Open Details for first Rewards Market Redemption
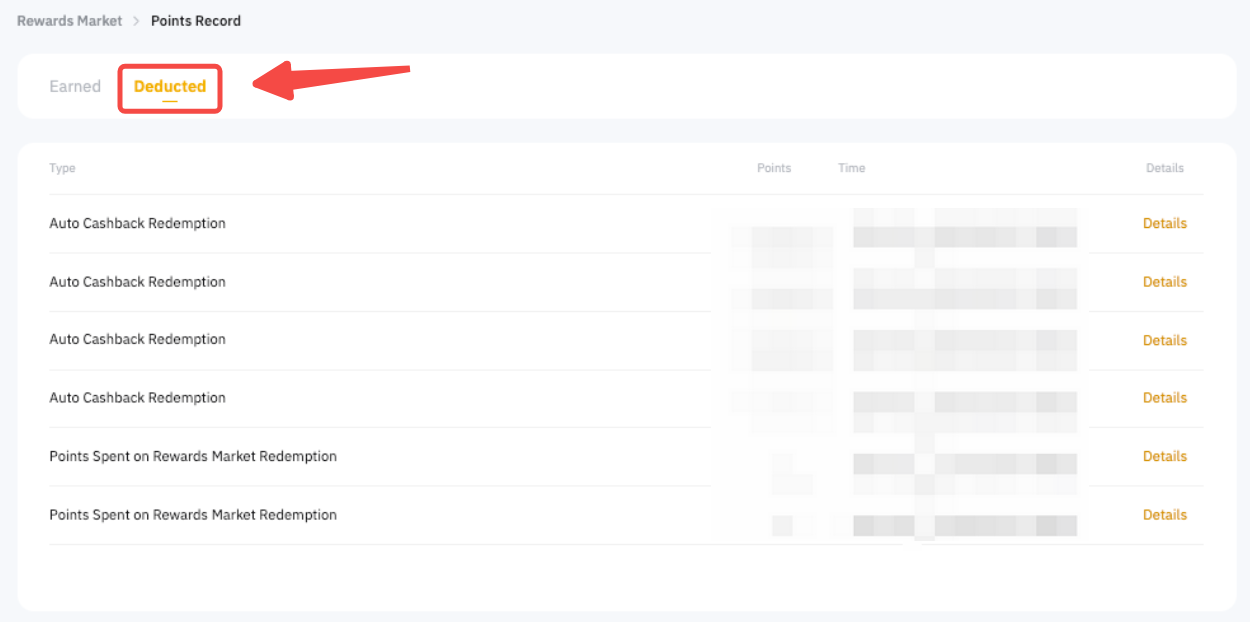 click(x=1164, y=457)
